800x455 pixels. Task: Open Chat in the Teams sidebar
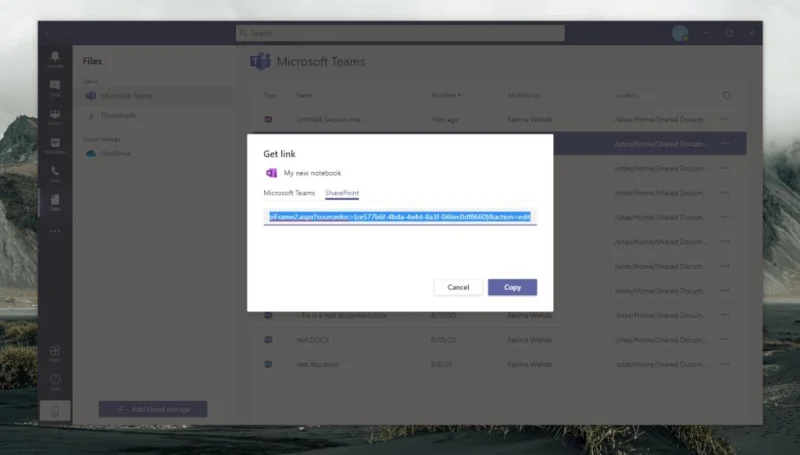pos(55,88)
